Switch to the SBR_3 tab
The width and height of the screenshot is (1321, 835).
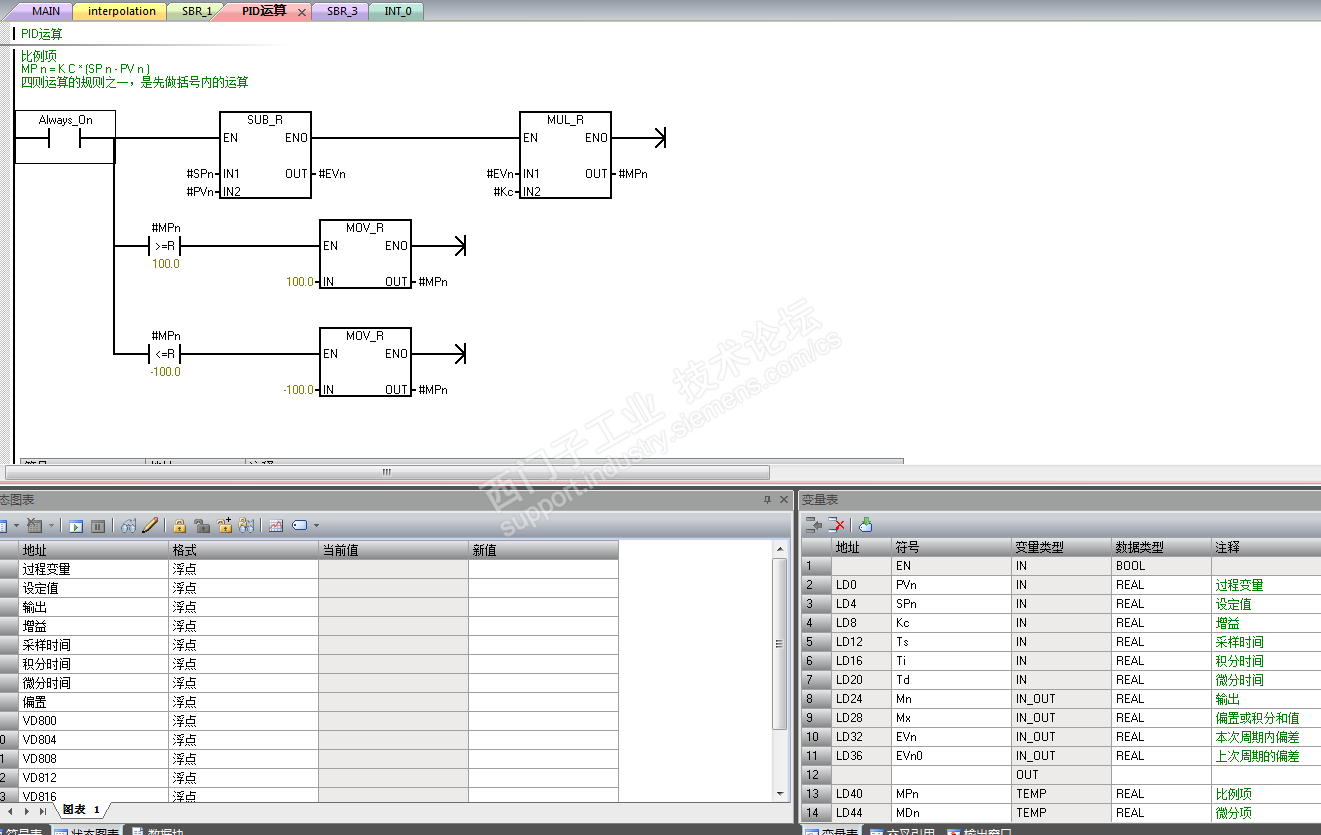pyautogui.click(x=342, y=11)
